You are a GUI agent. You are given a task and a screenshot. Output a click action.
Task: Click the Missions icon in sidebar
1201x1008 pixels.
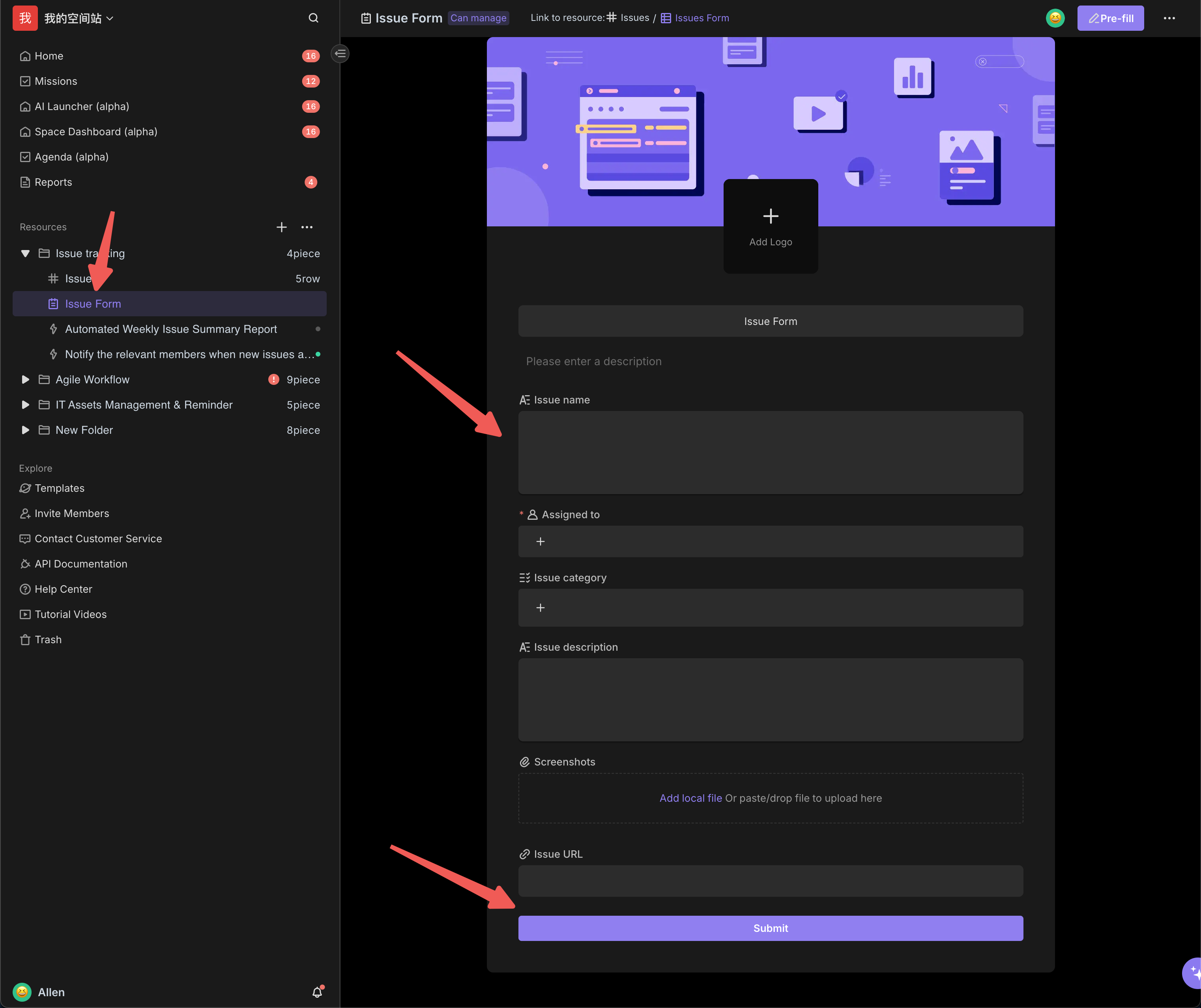coord(25,80)
